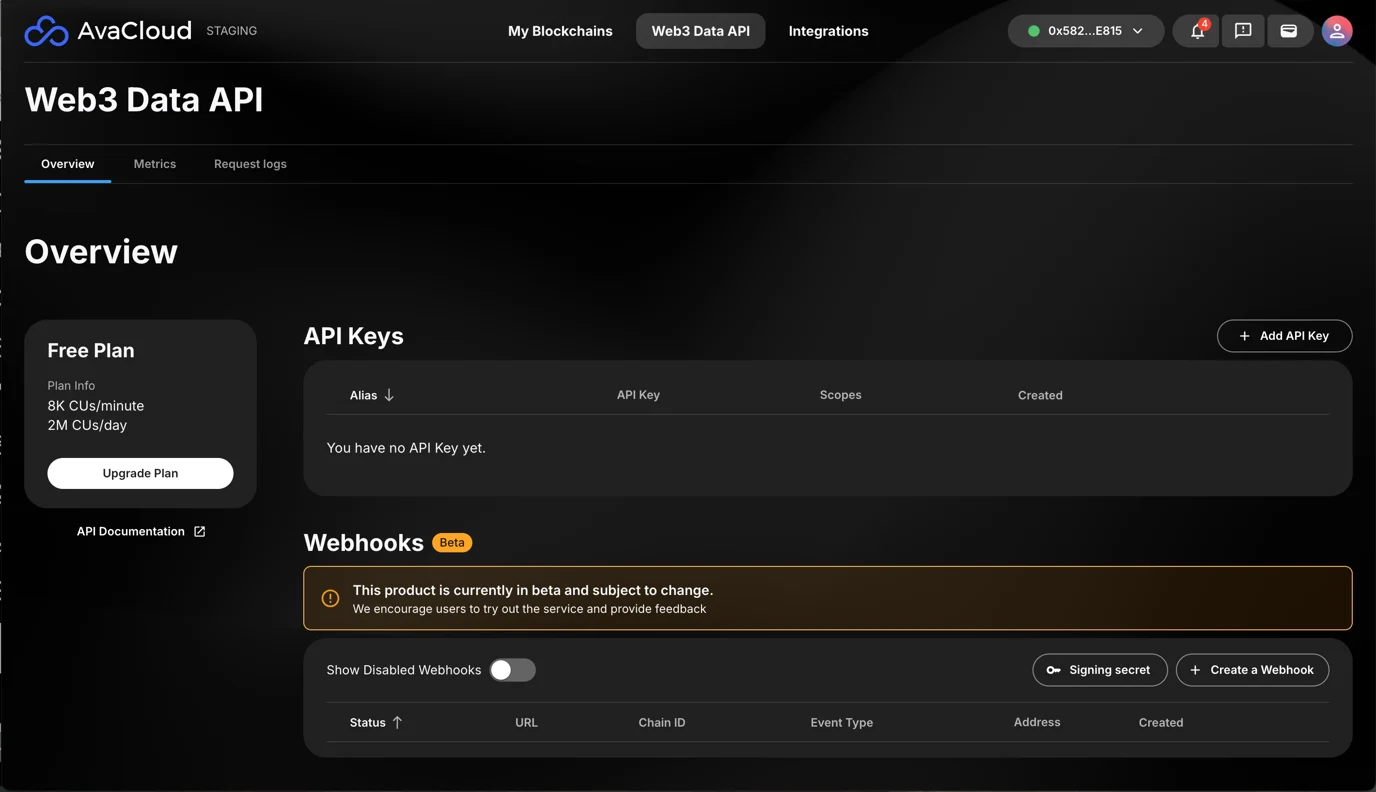
Task: Click the warning icon in the beta notice
Action: click(x=330, y=598)
